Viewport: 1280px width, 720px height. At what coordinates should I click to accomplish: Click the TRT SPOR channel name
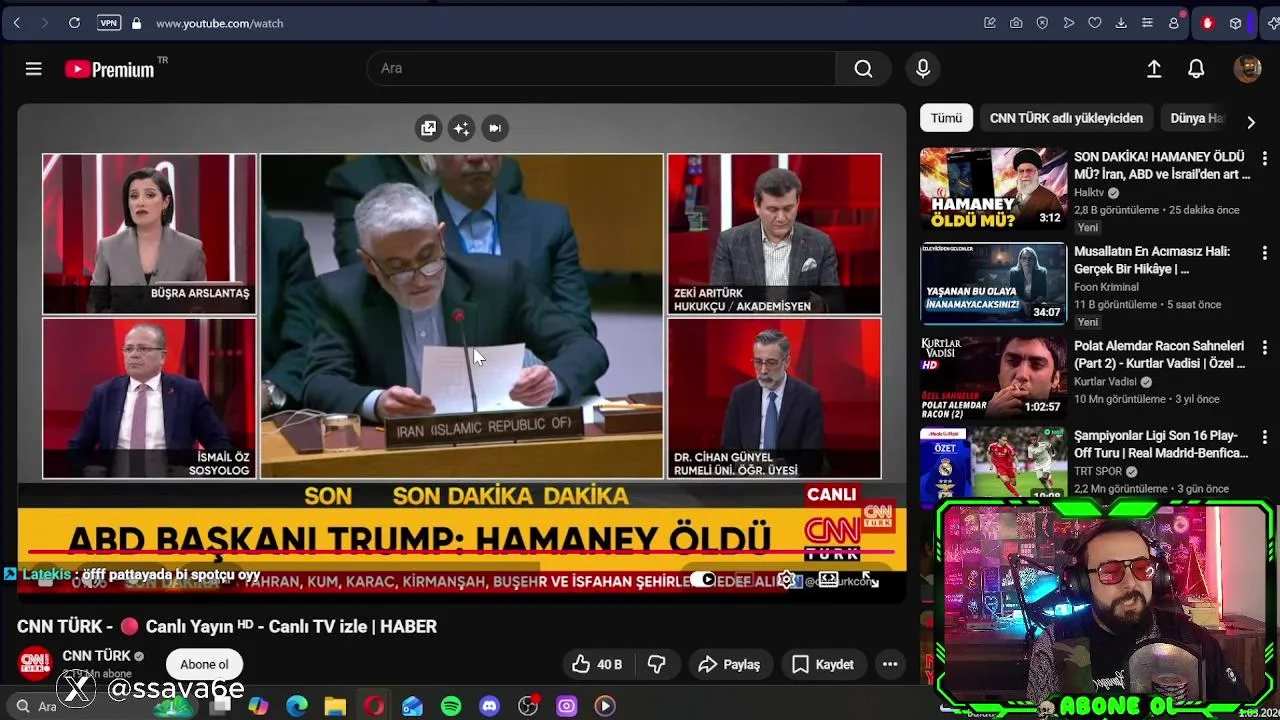point(1098,471)
